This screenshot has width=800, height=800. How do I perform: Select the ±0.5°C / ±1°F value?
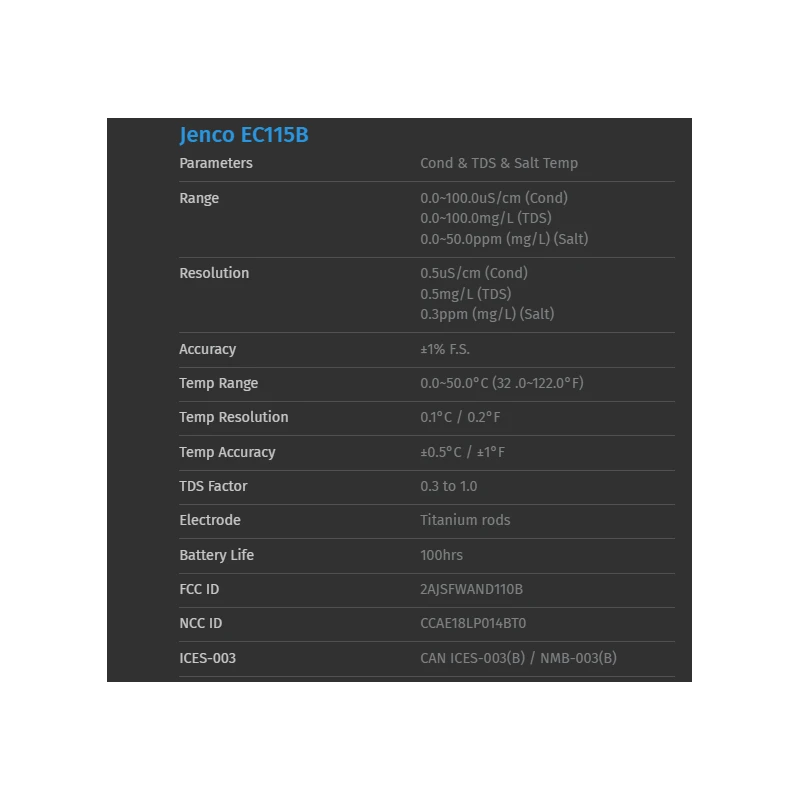click(463, 452)
